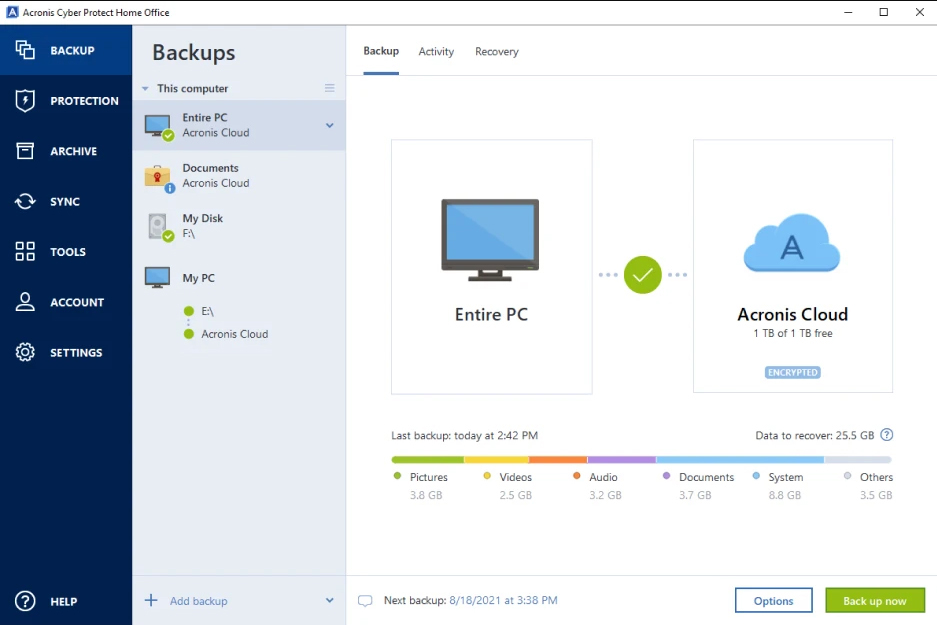Select the Pictures segment on the data bar

(426, 460)
